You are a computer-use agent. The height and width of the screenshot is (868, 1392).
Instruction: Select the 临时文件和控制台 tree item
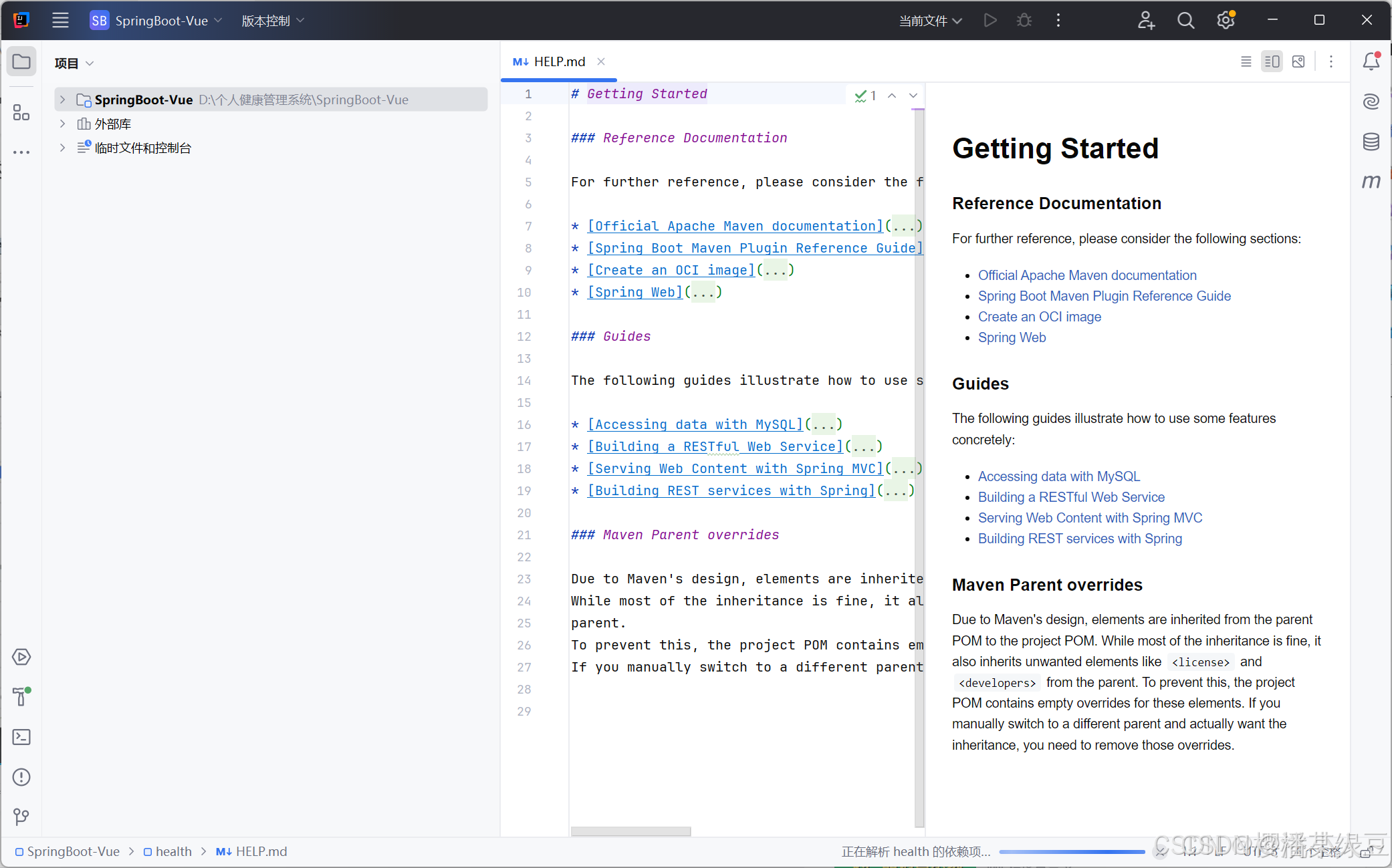coord(142,148)
